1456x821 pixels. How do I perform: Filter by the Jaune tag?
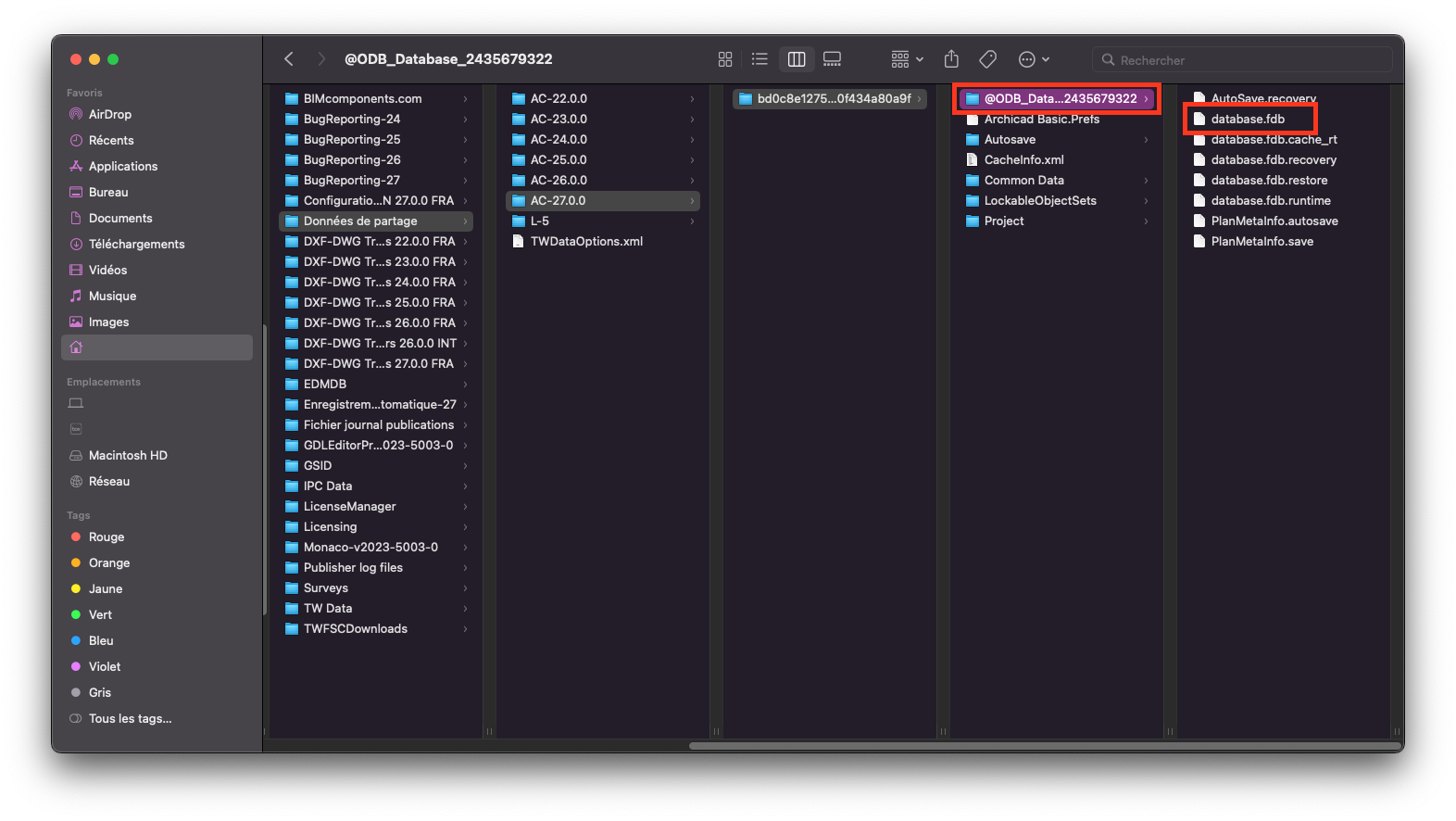[157, 588]
